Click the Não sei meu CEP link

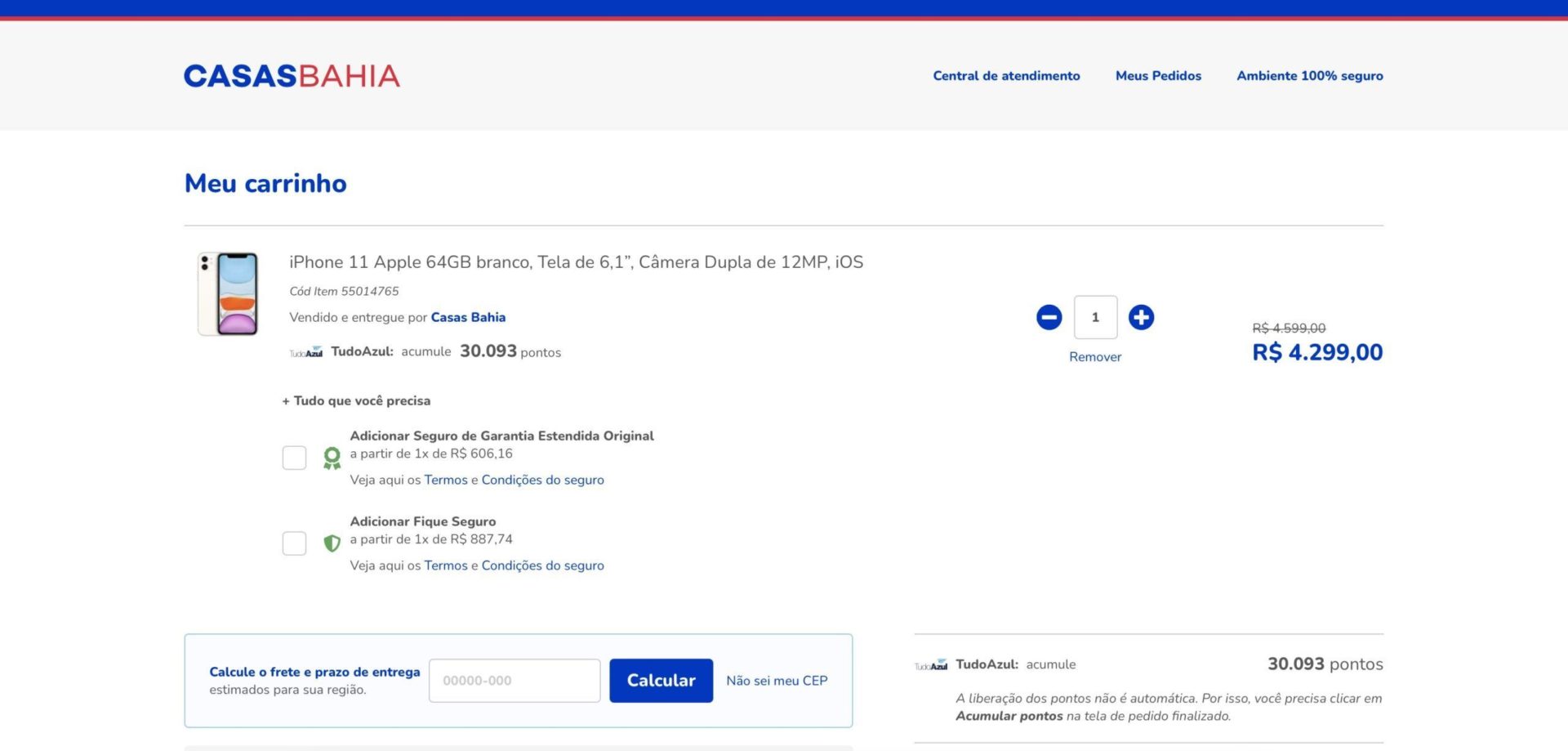(x=777, y=681)
